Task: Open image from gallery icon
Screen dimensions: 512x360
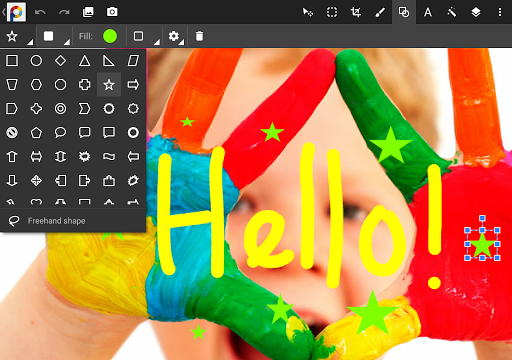Action: 88,12
